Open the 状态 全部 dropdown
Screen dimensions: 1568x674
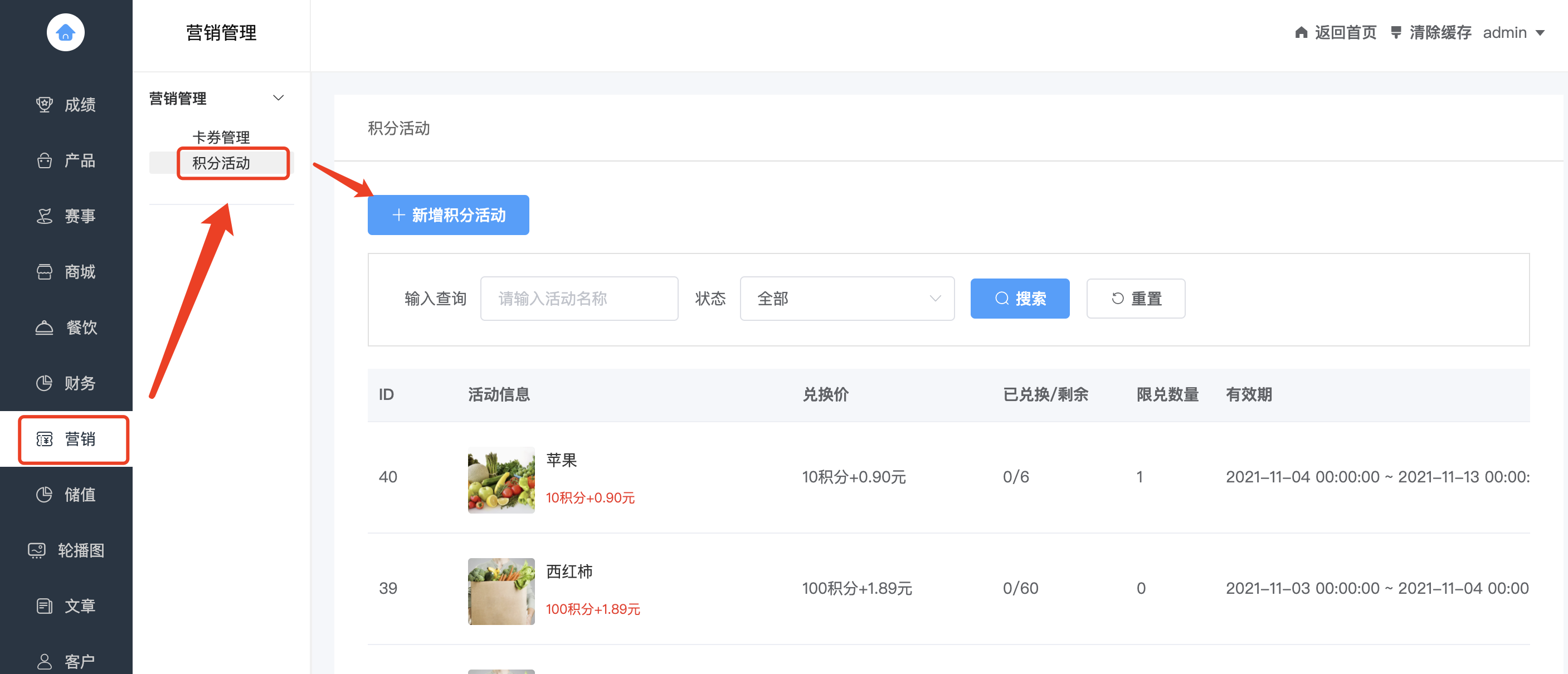click(x=847, y=299)
